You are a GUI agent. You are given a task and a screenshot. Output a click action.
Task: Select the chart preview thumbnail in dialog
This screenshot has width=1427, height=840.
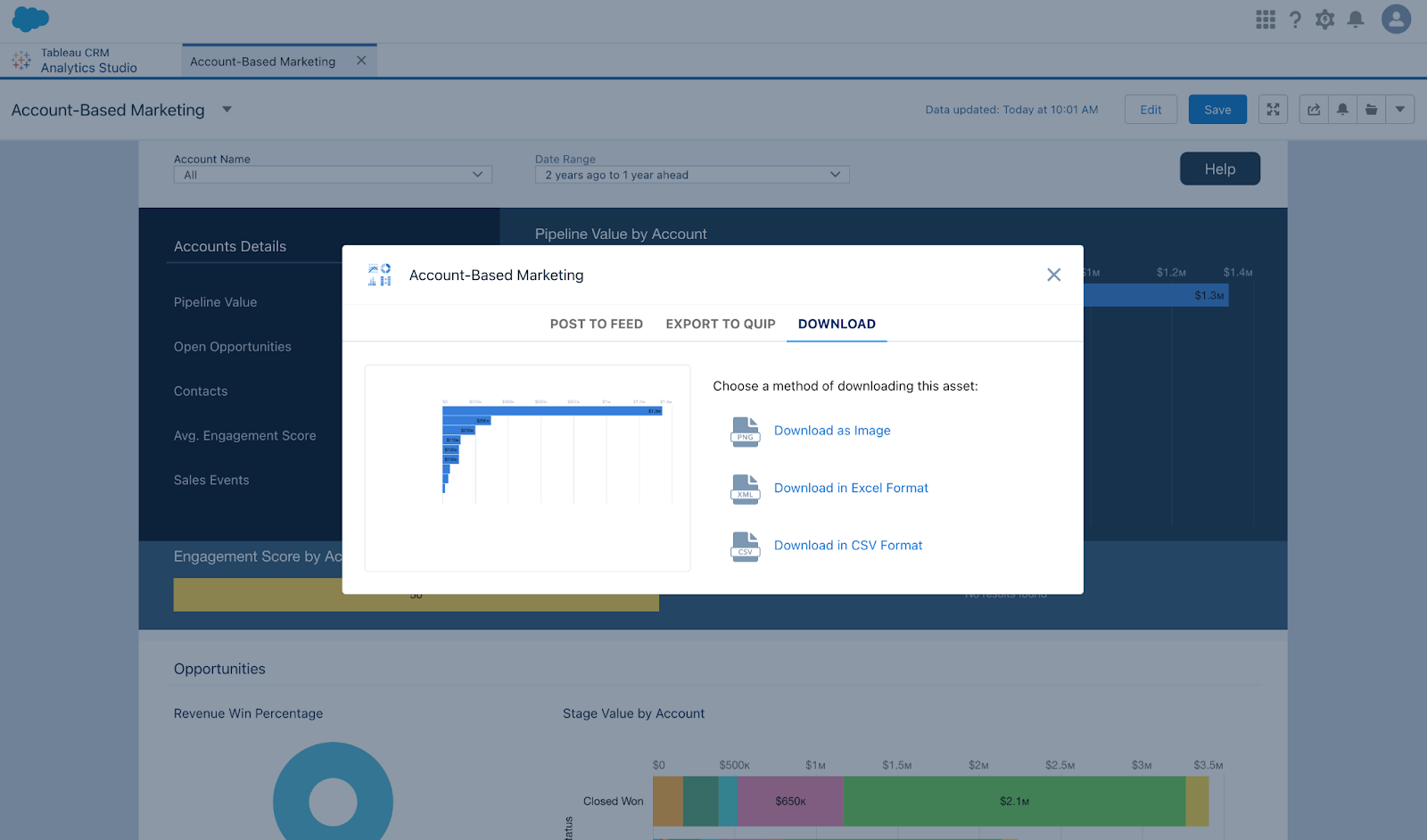tap(527, 468)
